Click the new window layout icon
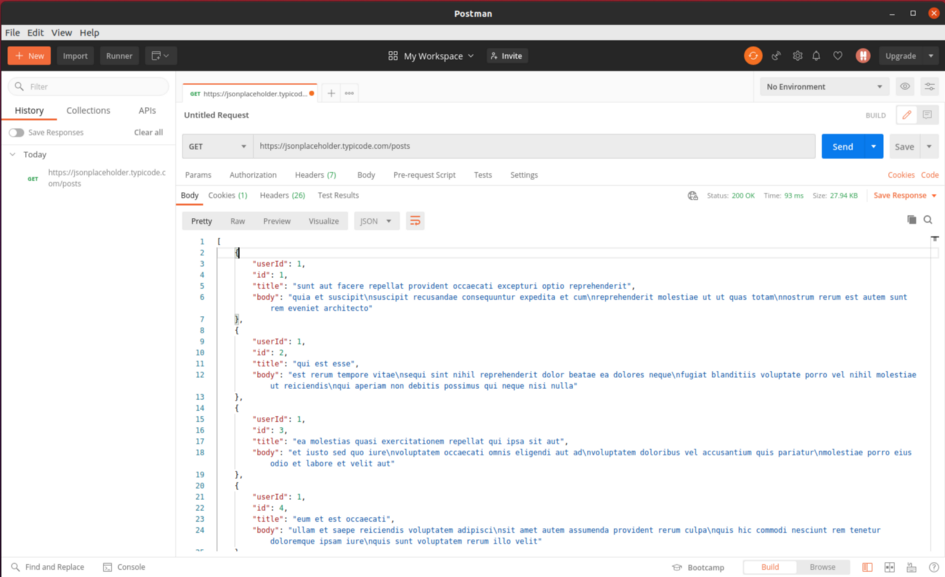 pos(160,55)
